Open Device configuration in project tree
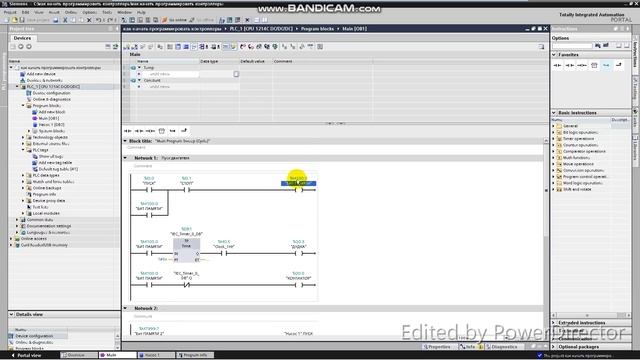640x360 pixels. [51, 93]
